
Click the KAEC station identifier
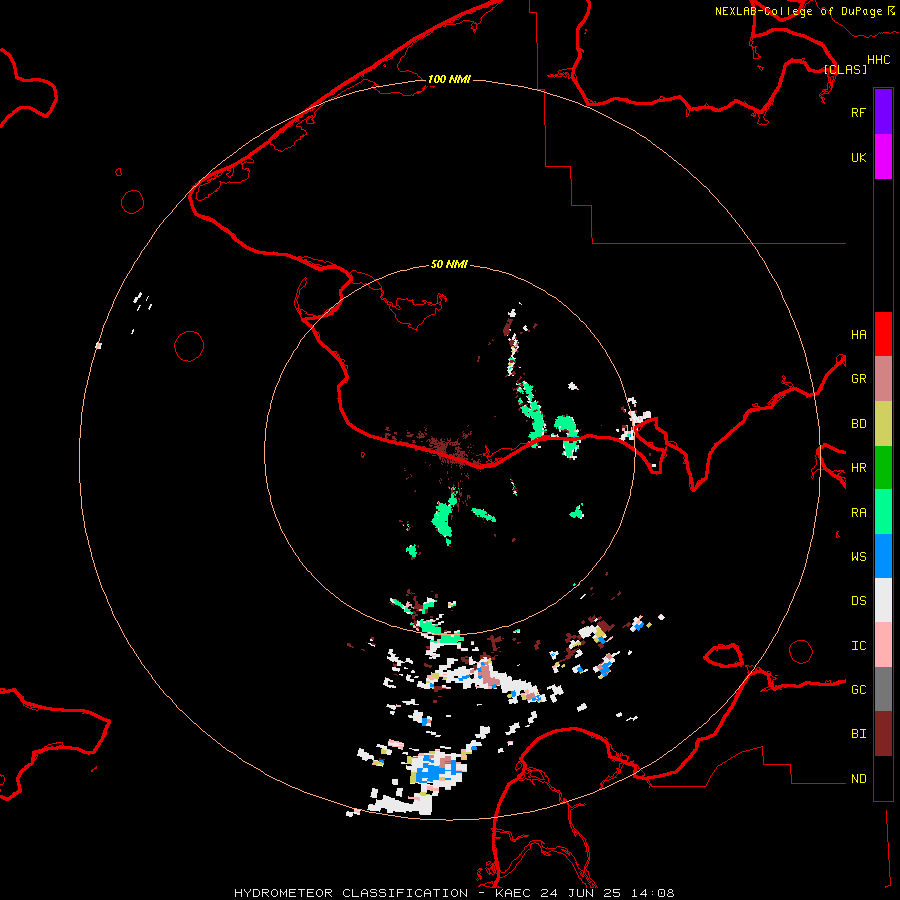[x=515, y=893]
